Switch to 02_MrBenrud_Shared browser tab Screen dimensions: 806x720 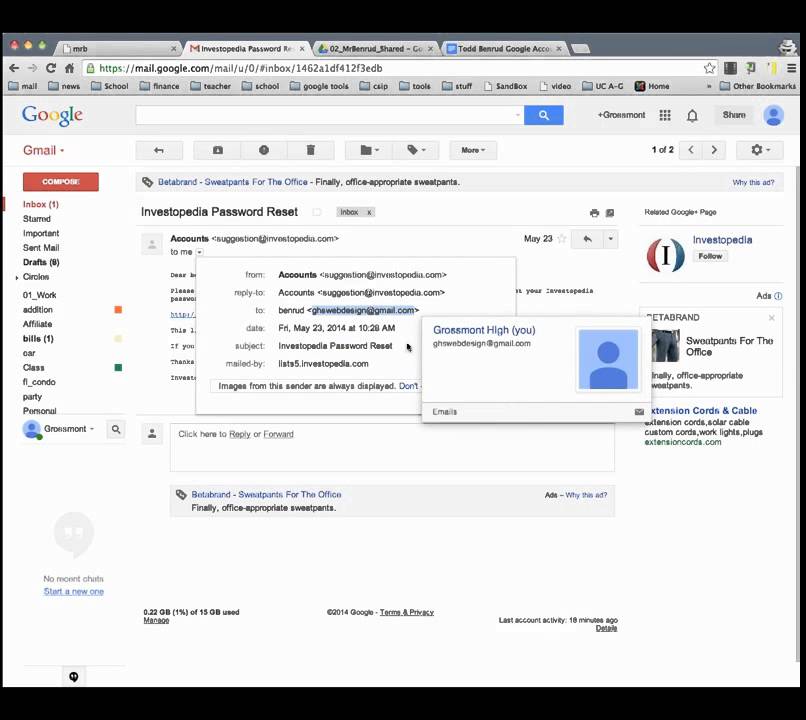coord(376,49)
